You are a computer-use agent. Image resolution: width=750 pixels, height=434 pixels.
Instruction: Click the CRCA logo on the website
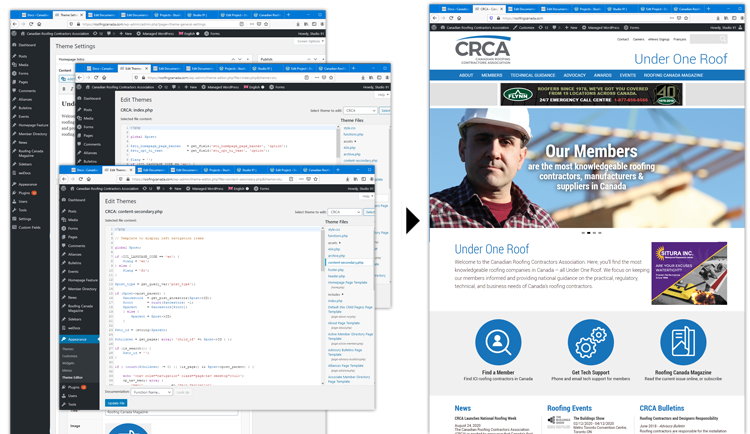(x=483, y=50)
